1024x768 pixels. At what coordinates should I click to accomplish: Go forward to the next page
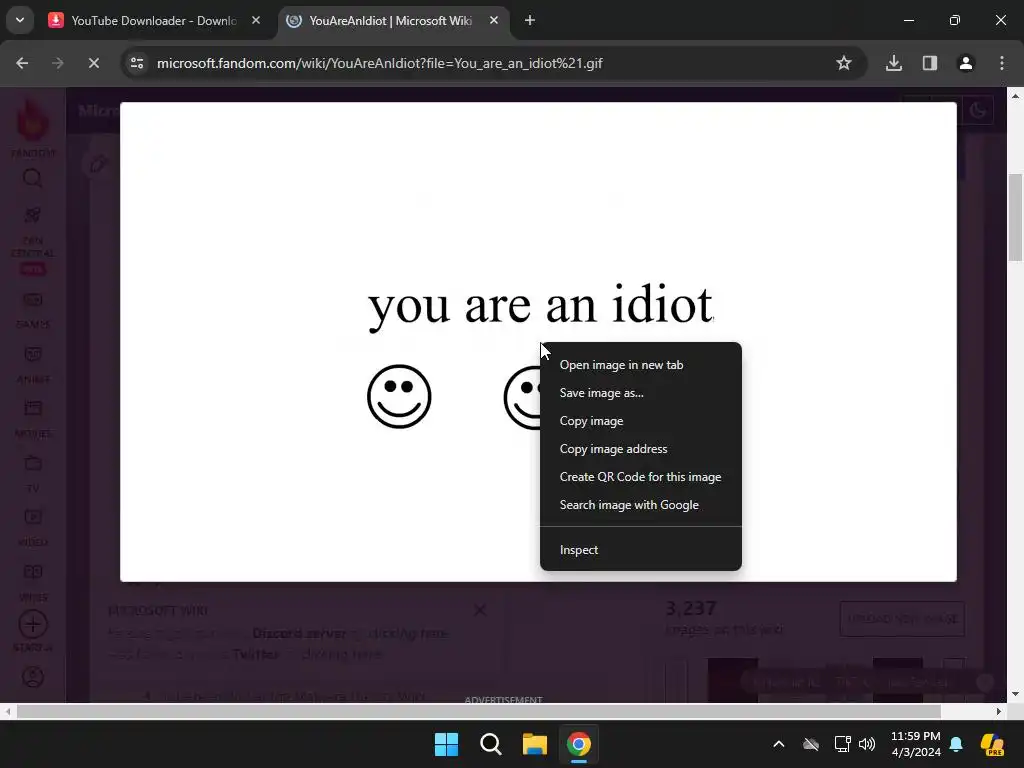point(58,63)
